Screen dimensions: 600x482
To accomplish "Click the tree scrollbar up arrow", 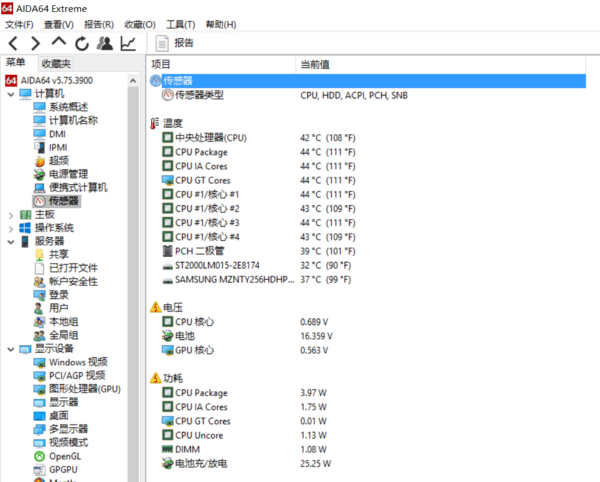I will point(133,81).
